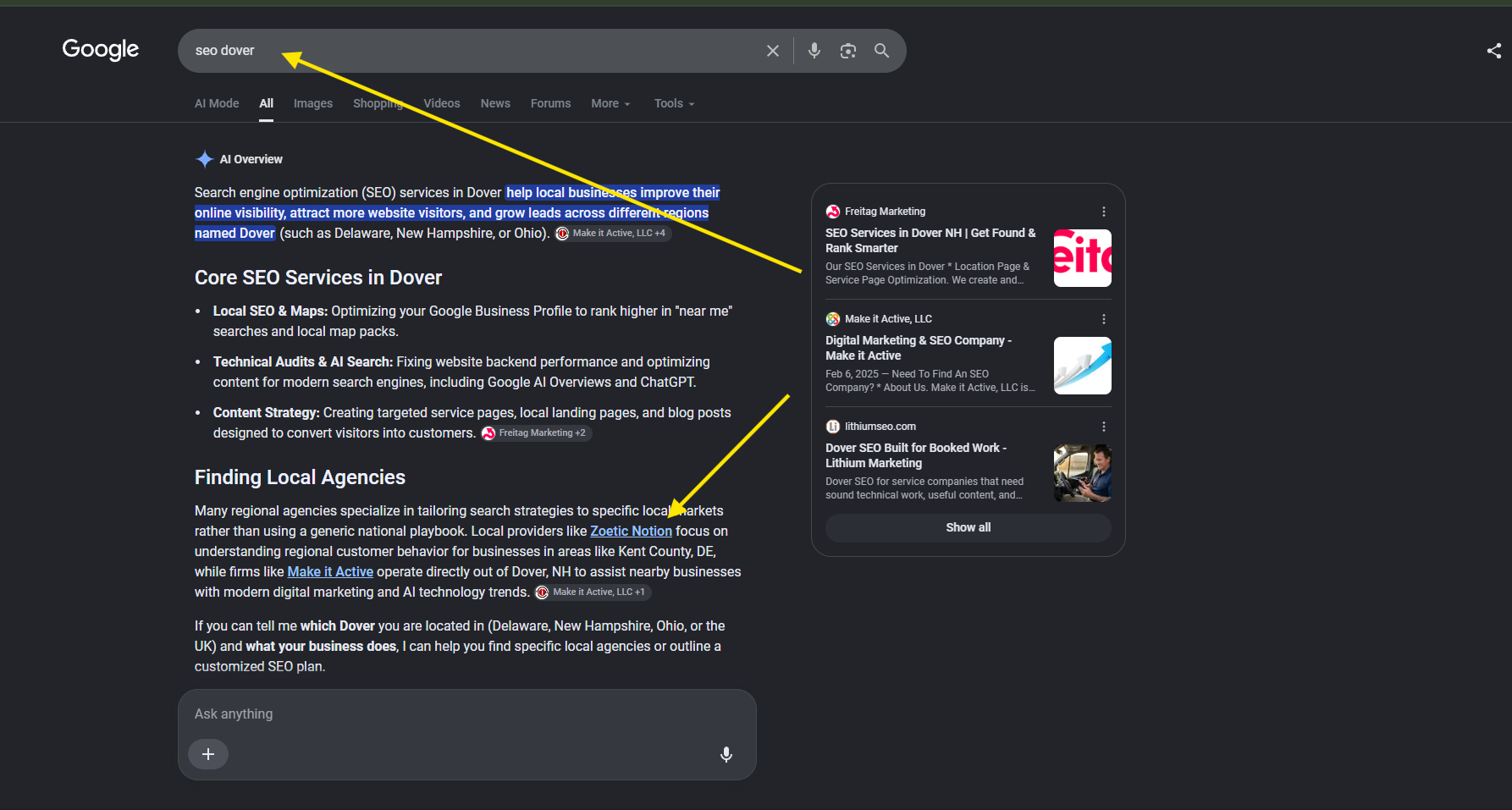Click the share icon at top right
This screenshot has height=810, width=1512.
point(1494,51)
